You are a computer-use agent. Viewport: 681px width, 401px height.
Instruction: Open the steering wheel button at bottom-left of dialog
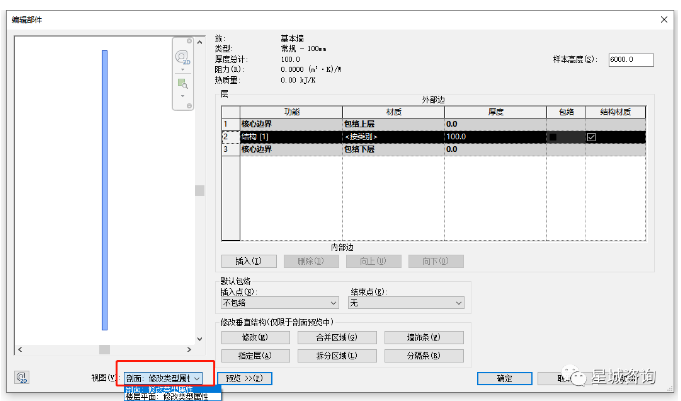[21, 377]
